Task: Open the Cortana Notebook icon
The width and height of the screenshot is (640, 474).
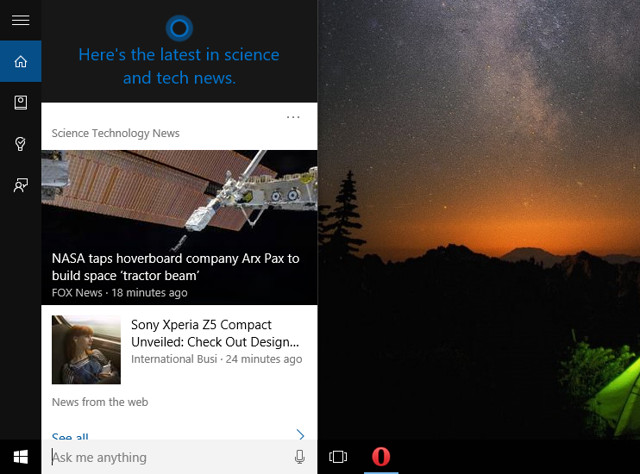Action: tap(20, 102)
